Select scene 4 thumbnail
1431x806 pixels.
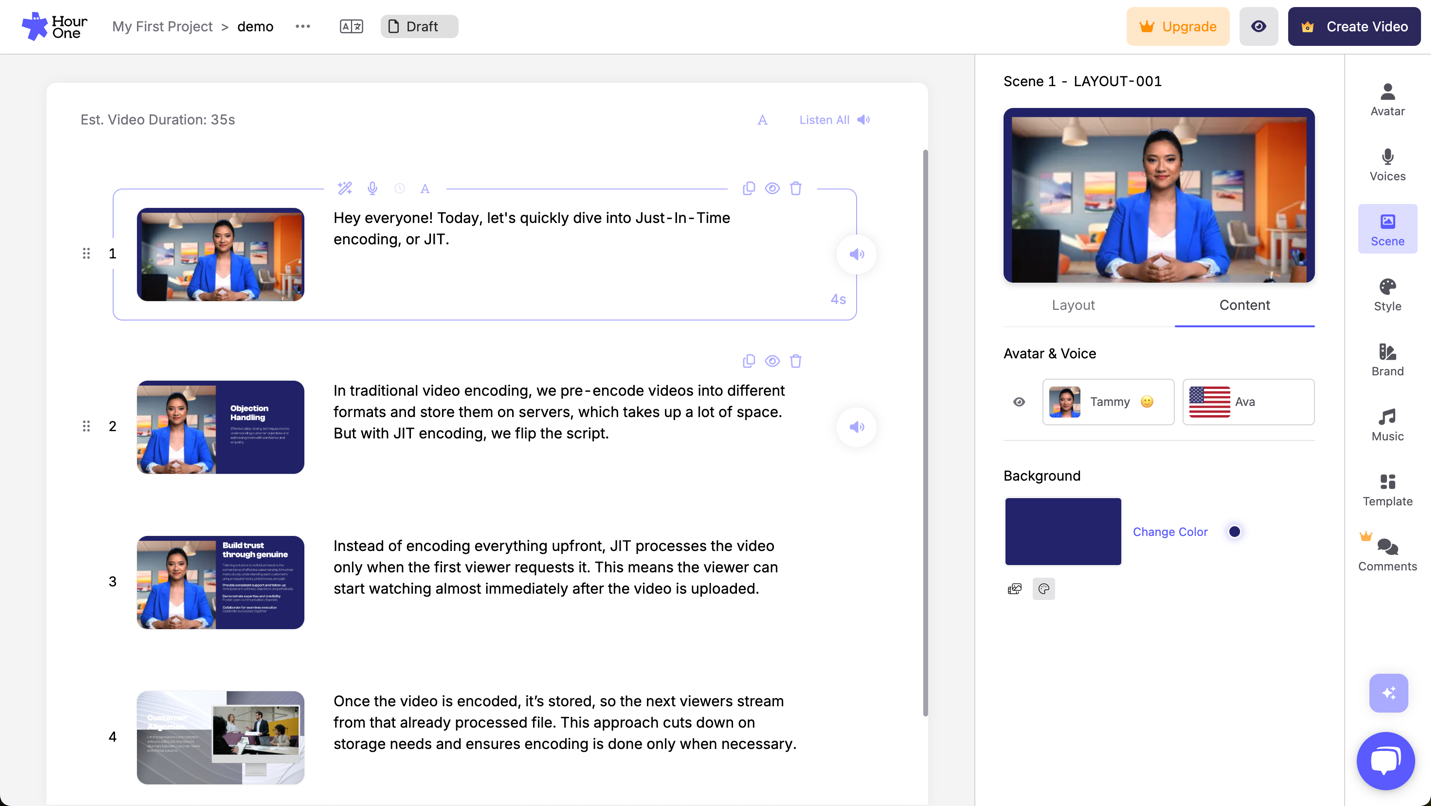(x=221, y=737)
